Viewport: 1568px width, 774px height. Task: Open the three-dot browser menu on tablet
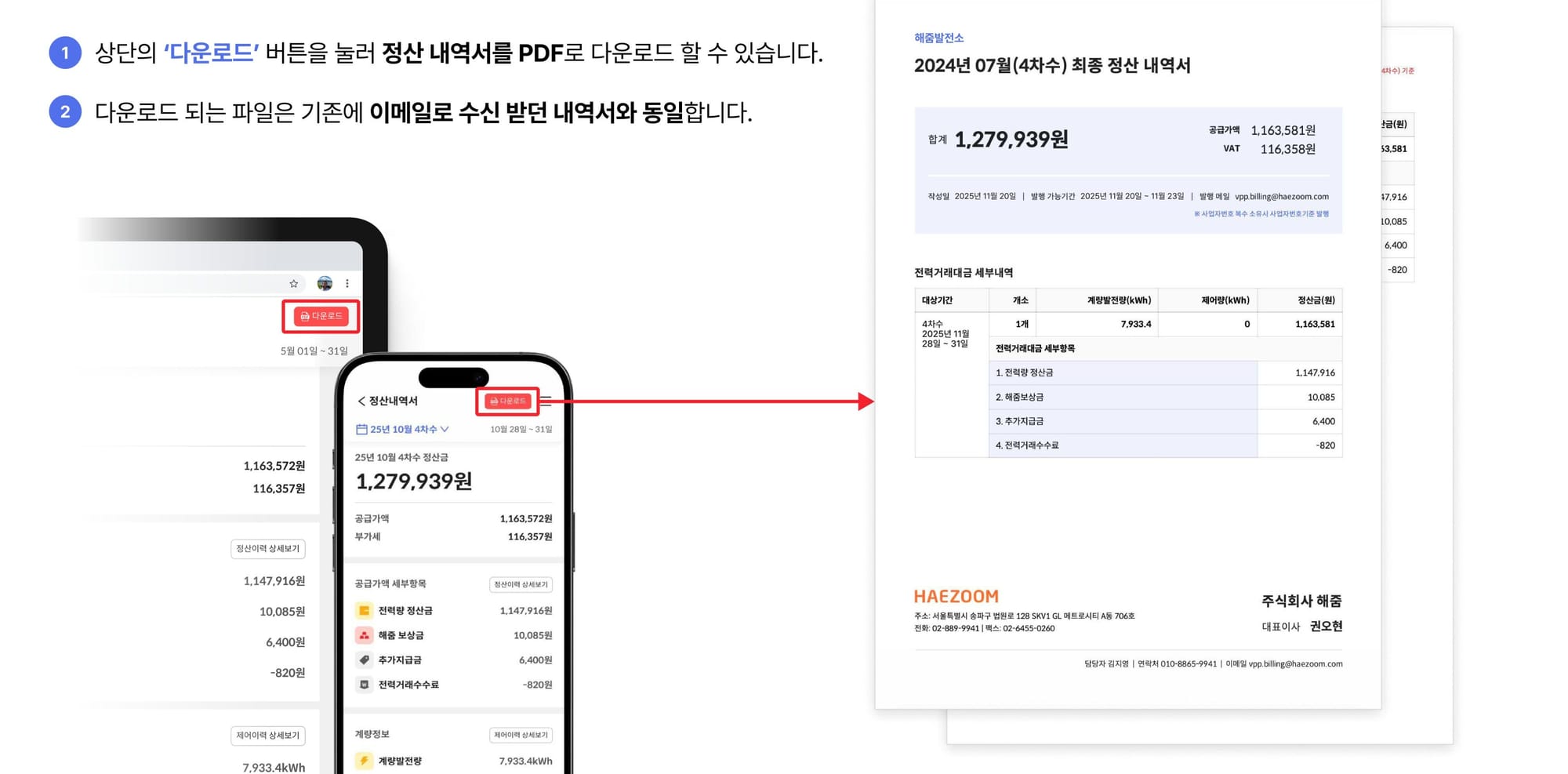347,283
